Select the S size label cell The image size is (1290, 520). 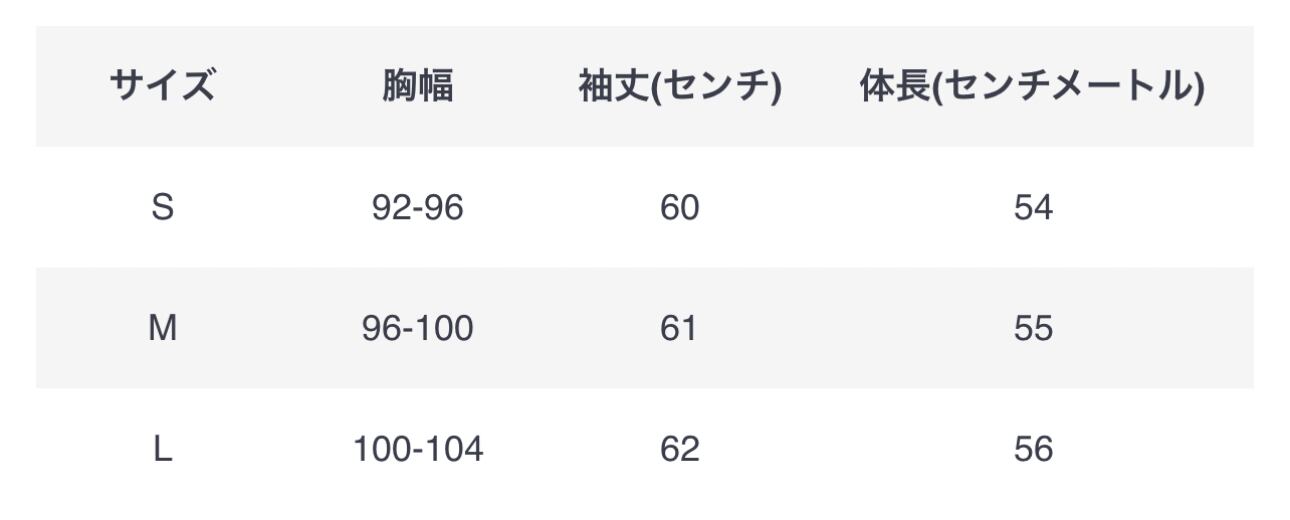[162, 208]
